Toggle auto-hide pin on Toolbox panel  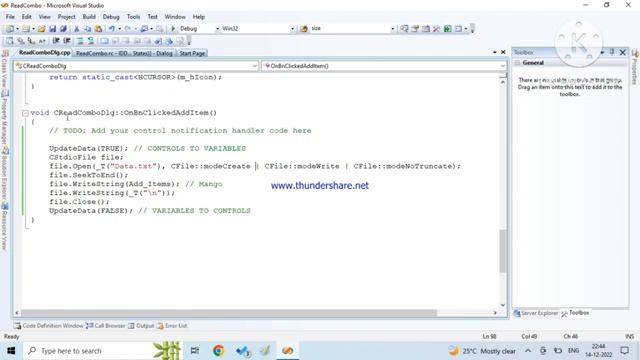[612, 52]
